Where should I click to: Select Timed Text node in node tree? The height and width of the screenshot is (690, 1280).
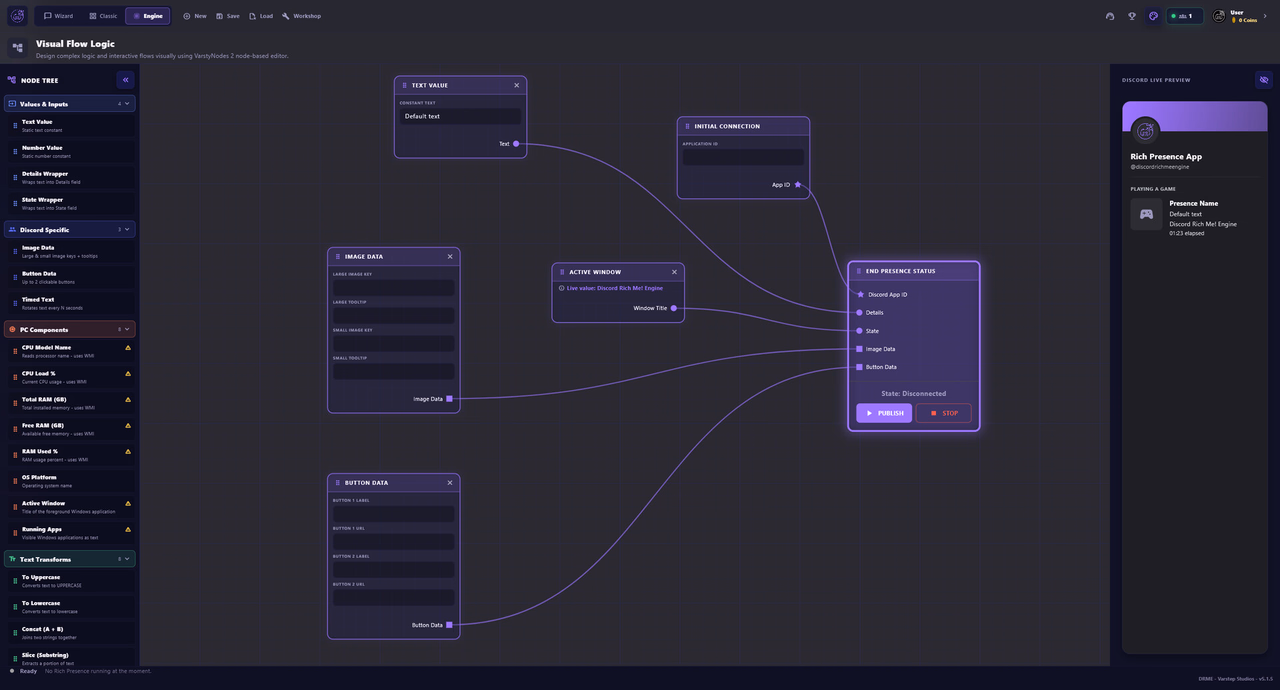pos(70,303)
